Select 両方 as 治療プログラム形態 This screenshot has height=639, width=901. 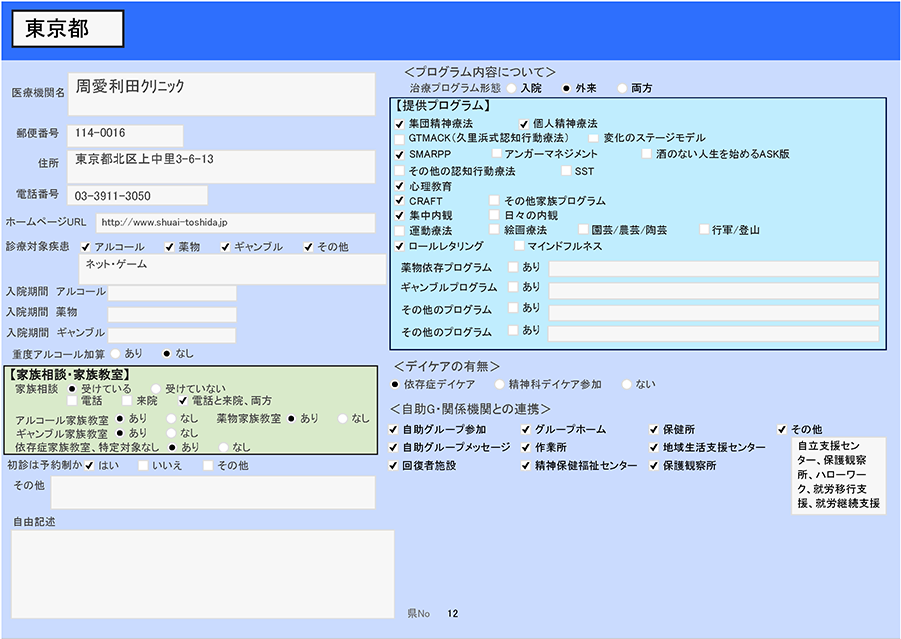pyautogui.click(x=622, y=88)
